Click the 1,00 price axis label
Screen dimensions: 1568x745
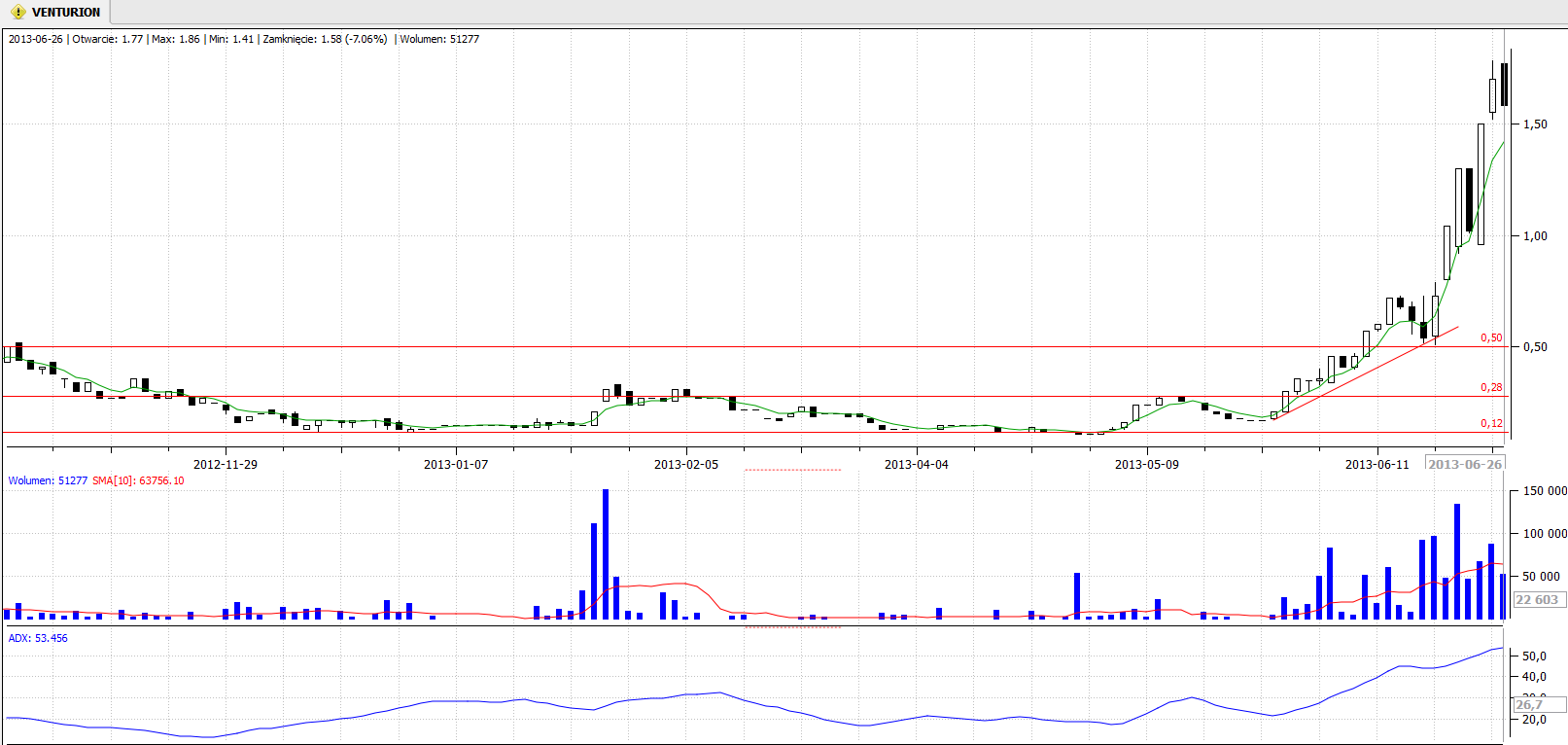[1535, 235]
